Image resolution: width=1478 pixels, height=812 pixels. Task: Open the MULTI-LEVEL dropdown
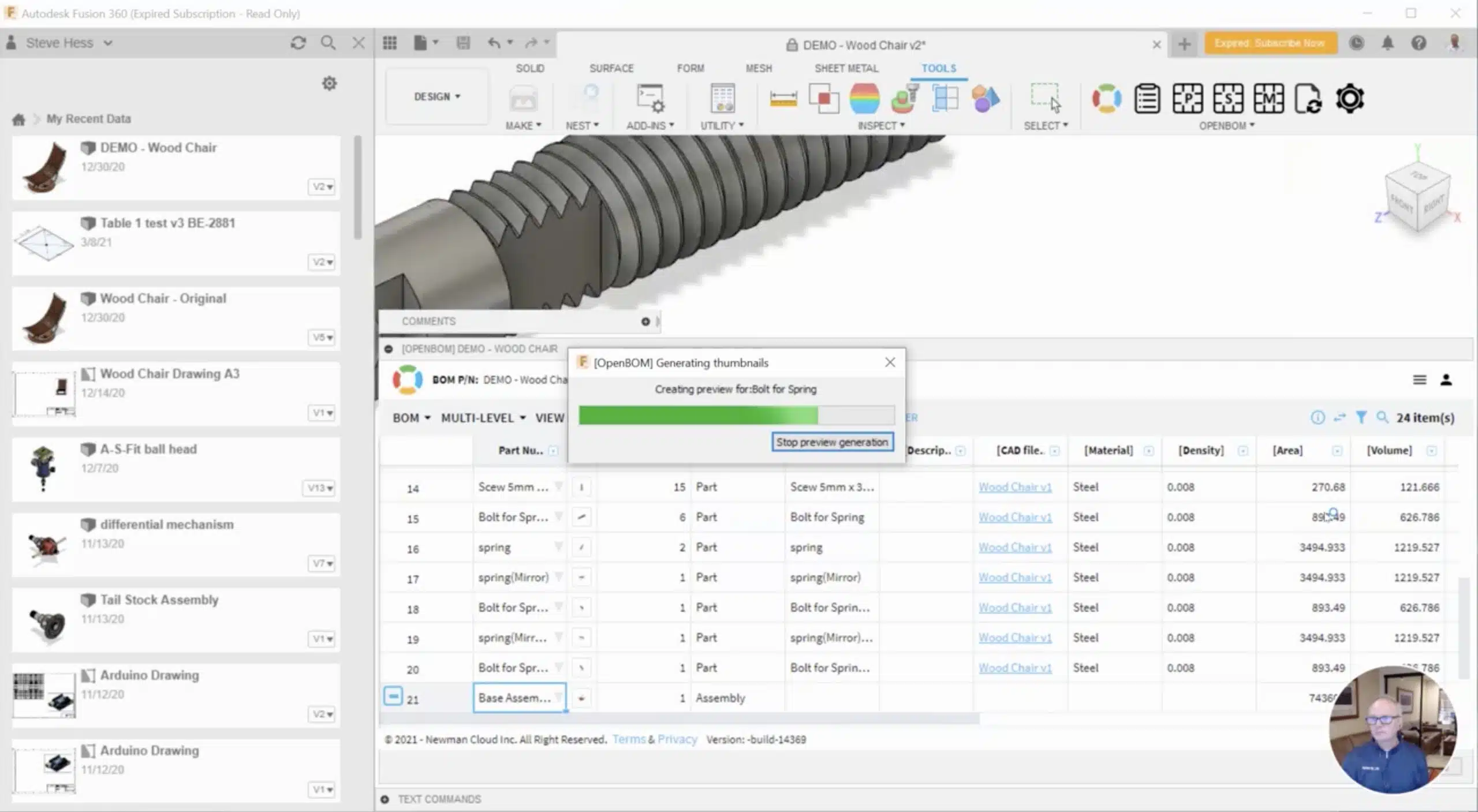pyautogui.click(x=483, y=418)
